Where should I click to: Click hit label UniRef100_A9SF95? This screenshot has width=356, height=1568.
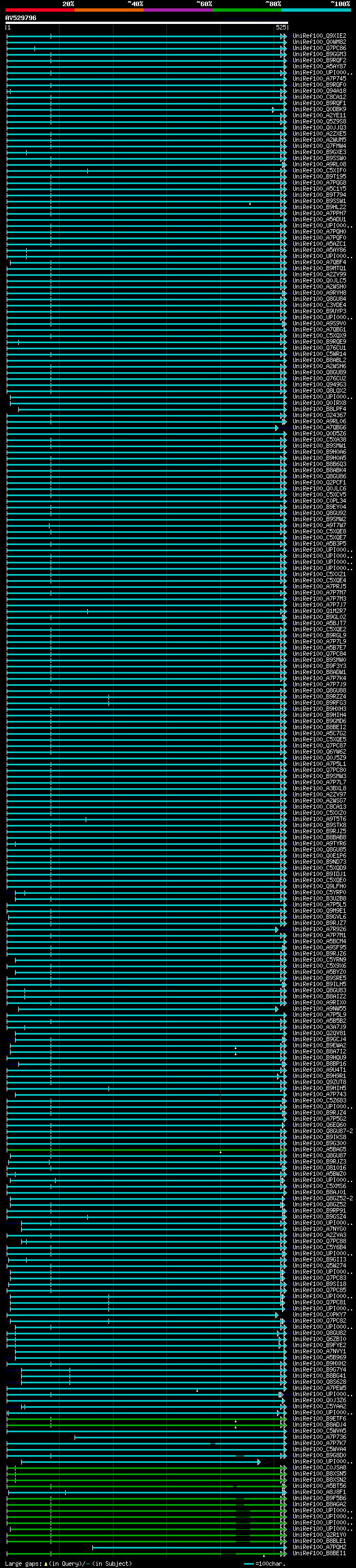pyautogui.click(x=319, y=947)
